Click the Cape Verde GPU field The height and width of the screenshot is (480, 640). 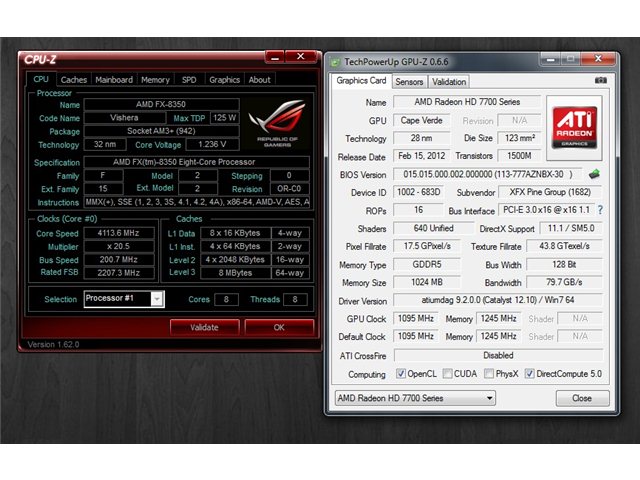422,120
